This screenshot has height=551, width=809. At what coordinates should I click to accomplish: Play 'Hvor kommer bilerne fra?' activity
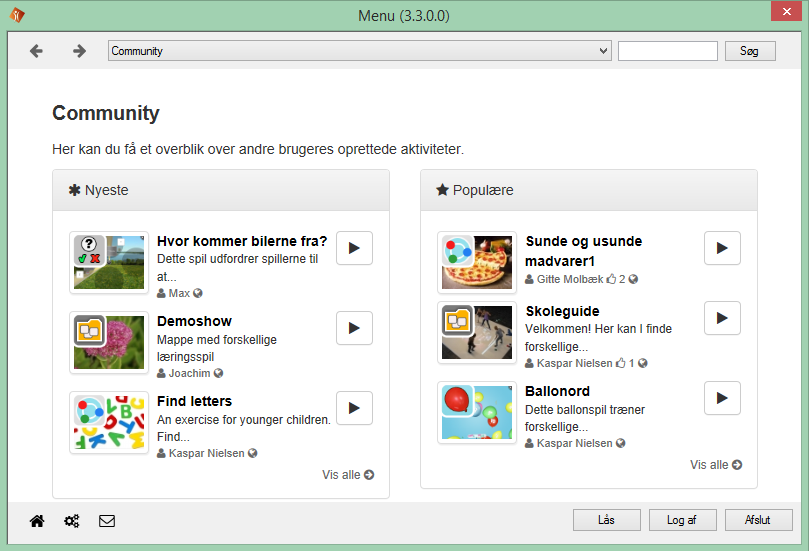pos(354,248)
